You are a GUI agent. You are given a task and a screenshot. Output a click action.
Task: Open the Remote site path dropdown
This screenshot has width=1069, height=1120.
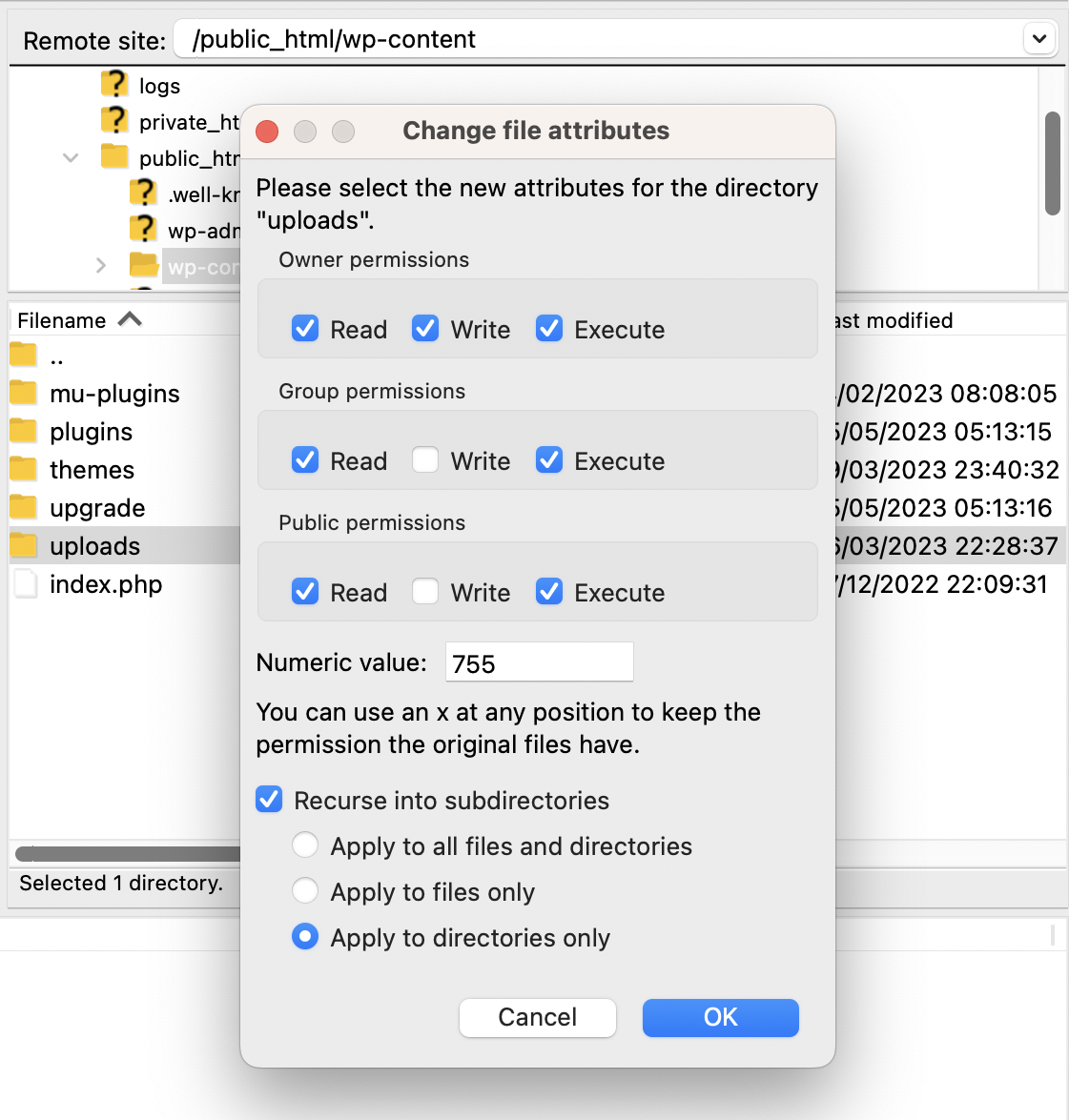pyautogui.click(x=1038, y=39)
